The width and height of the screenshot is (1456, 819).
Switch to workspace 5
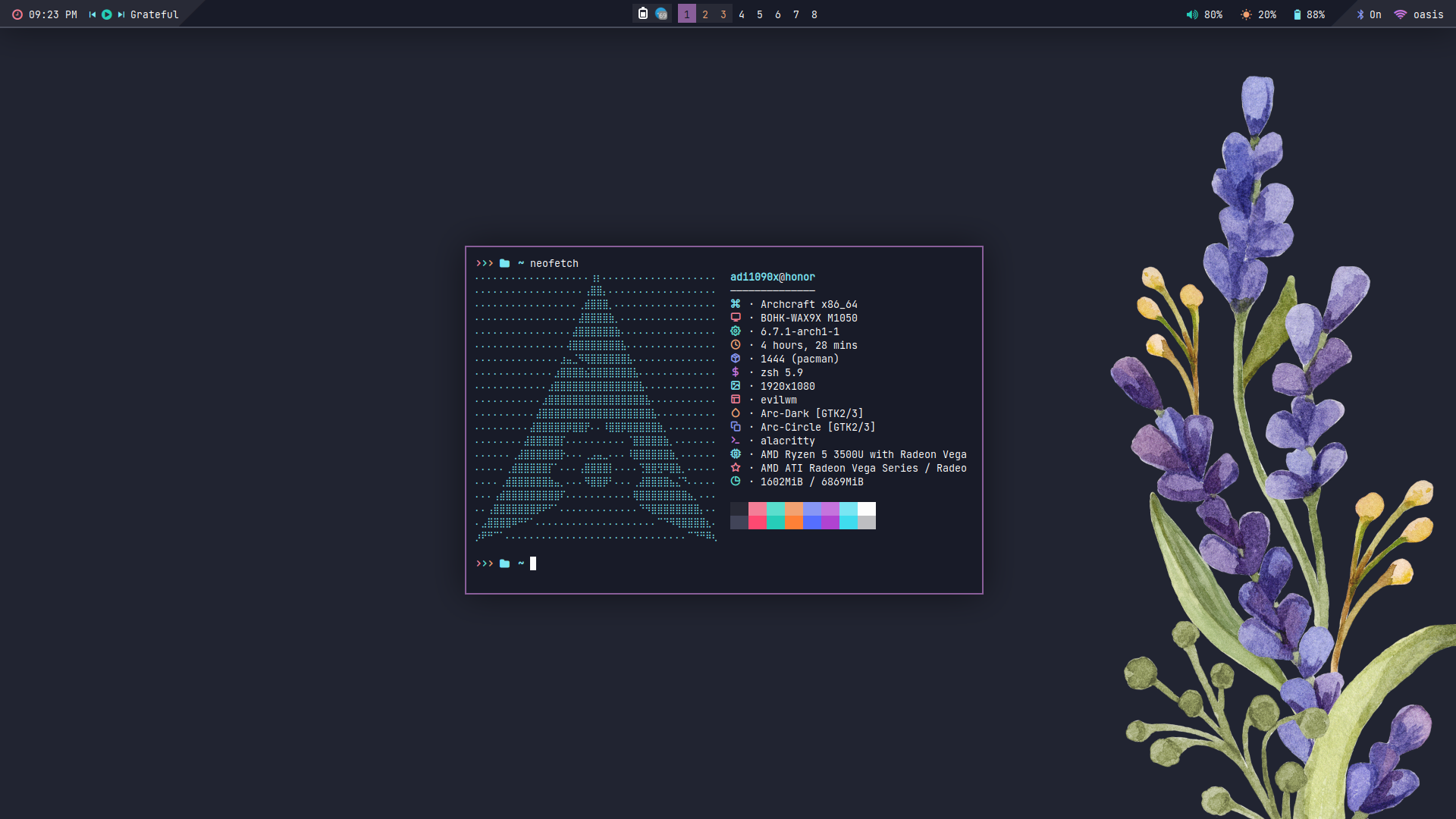(760, 14)
